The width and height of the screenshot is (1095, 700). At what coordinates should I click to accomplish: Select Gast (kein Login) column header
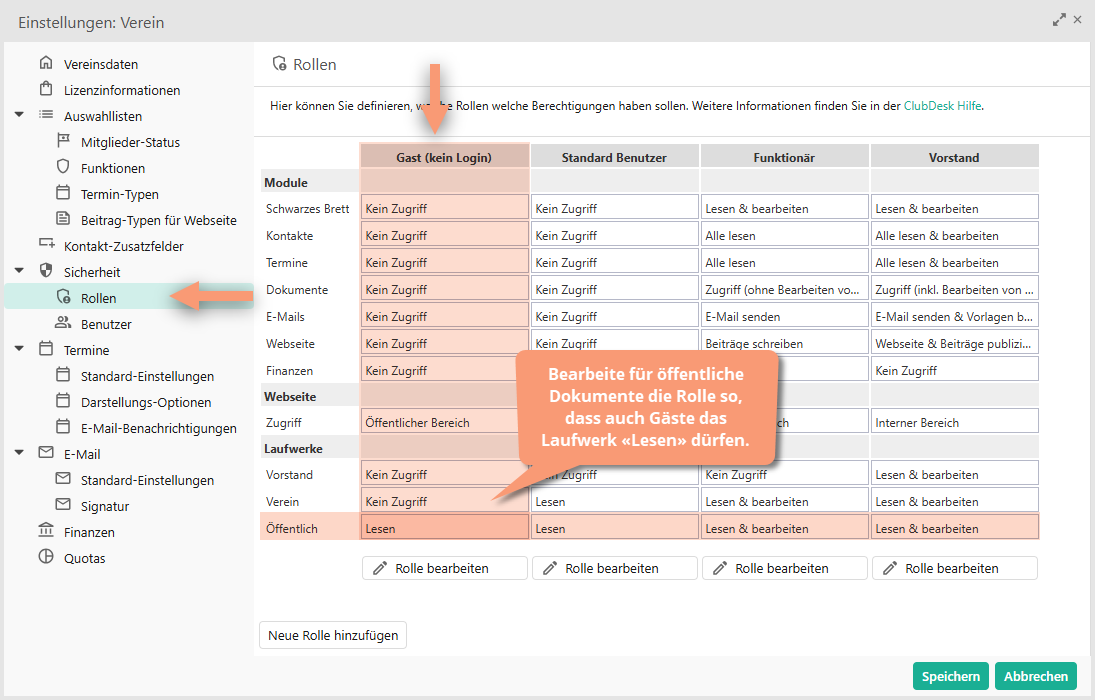click(444, 156)
